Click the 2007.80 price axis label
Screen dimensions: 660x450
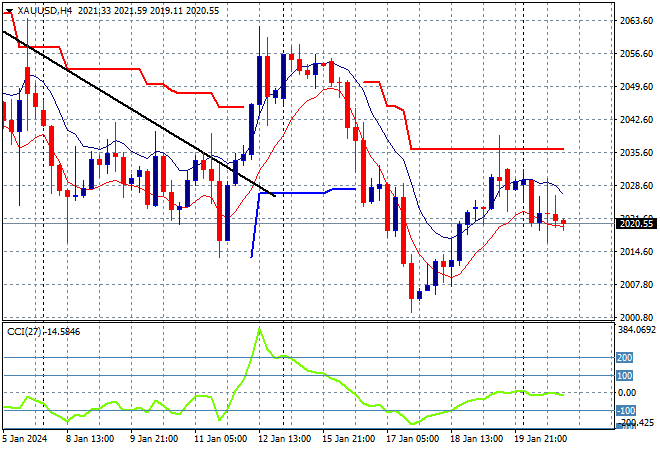pyautogui.click(x=636, y=285)
